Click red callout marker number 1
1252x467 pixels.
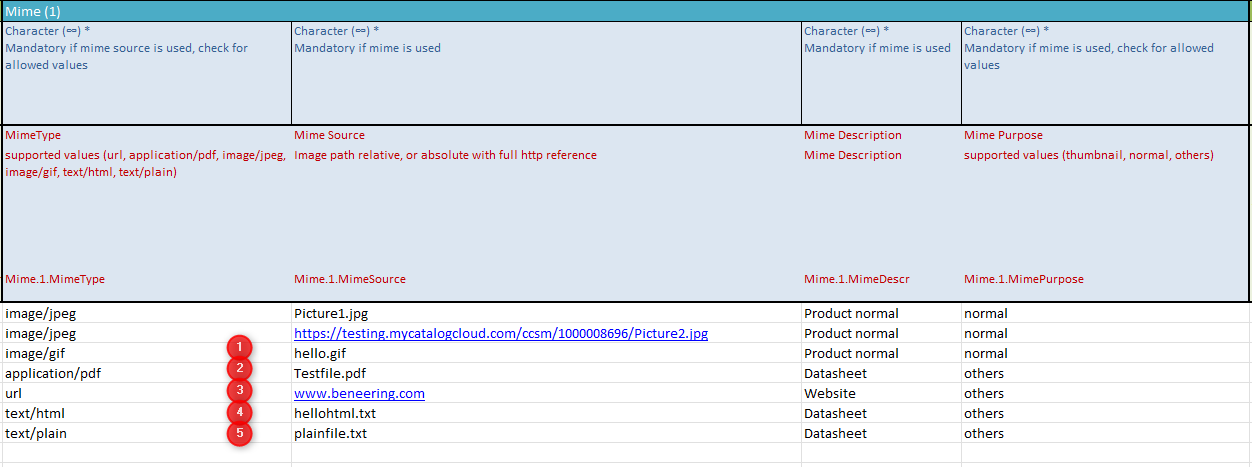(x=239, y=348)
